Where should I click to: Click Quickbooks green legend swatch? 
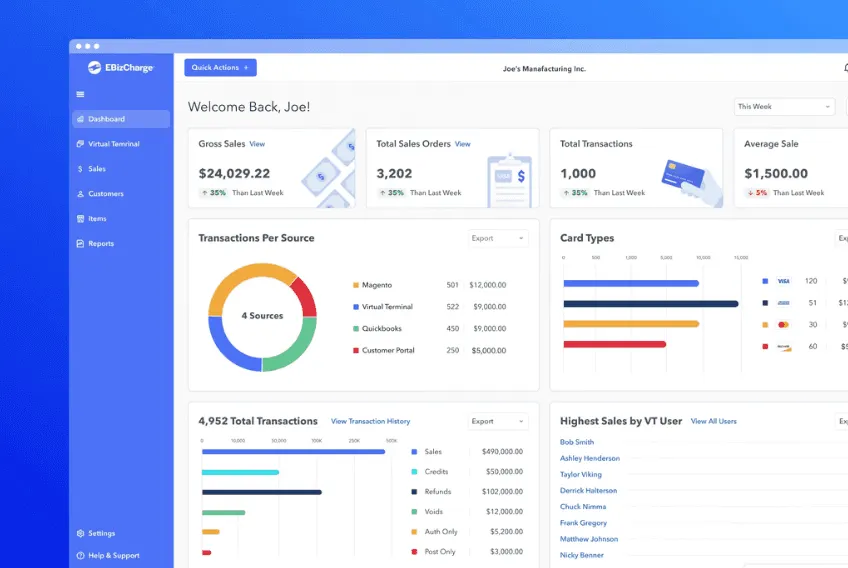tap(356, 328)
